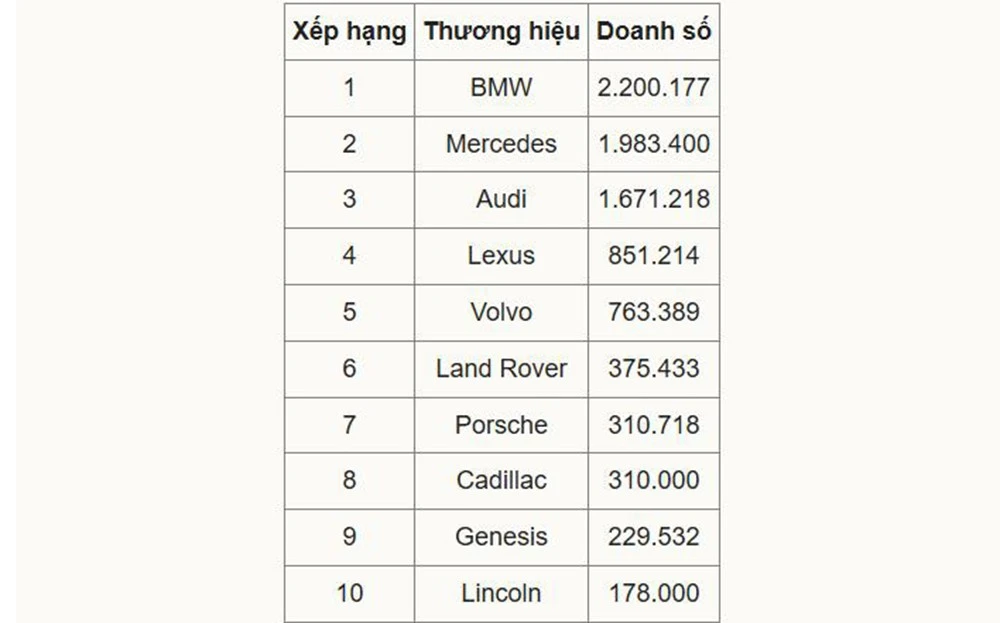Image resolution: width=1000 pixels, height=623 pixels.
Task: Select the BMW brand cell
Action: (x=501, y=87)
